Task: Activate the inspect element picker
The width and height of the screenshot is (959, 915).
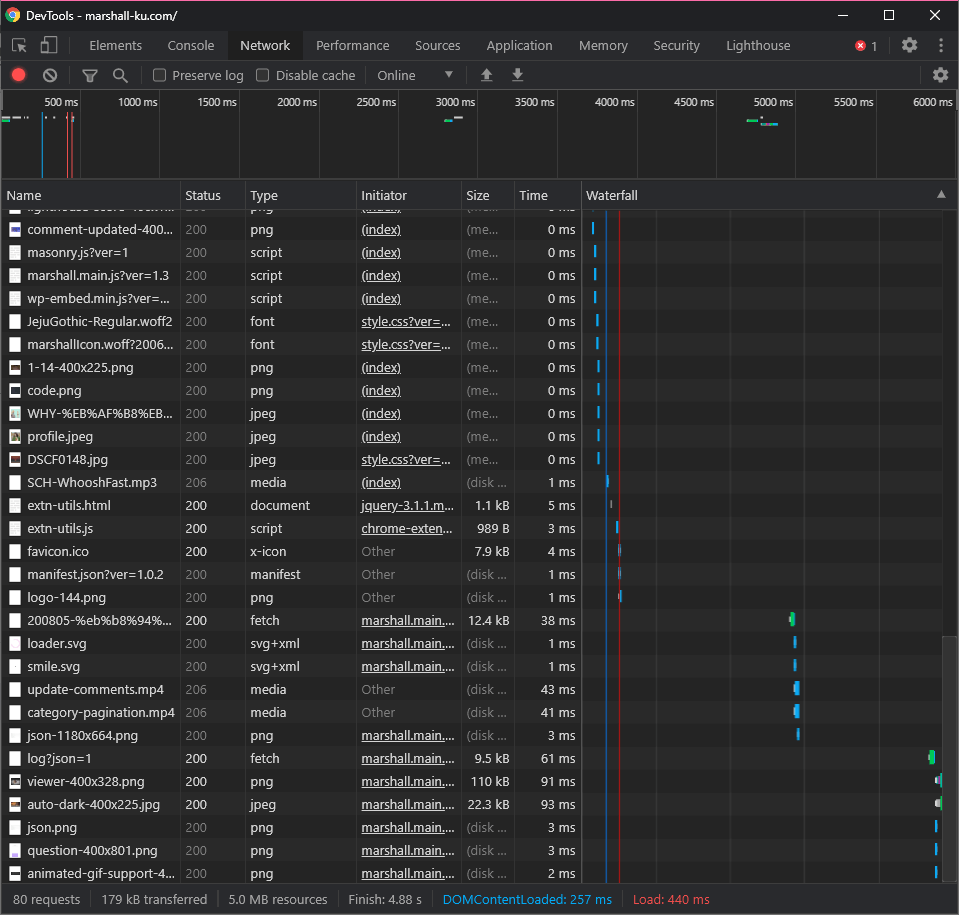Action: coord(19,45)
